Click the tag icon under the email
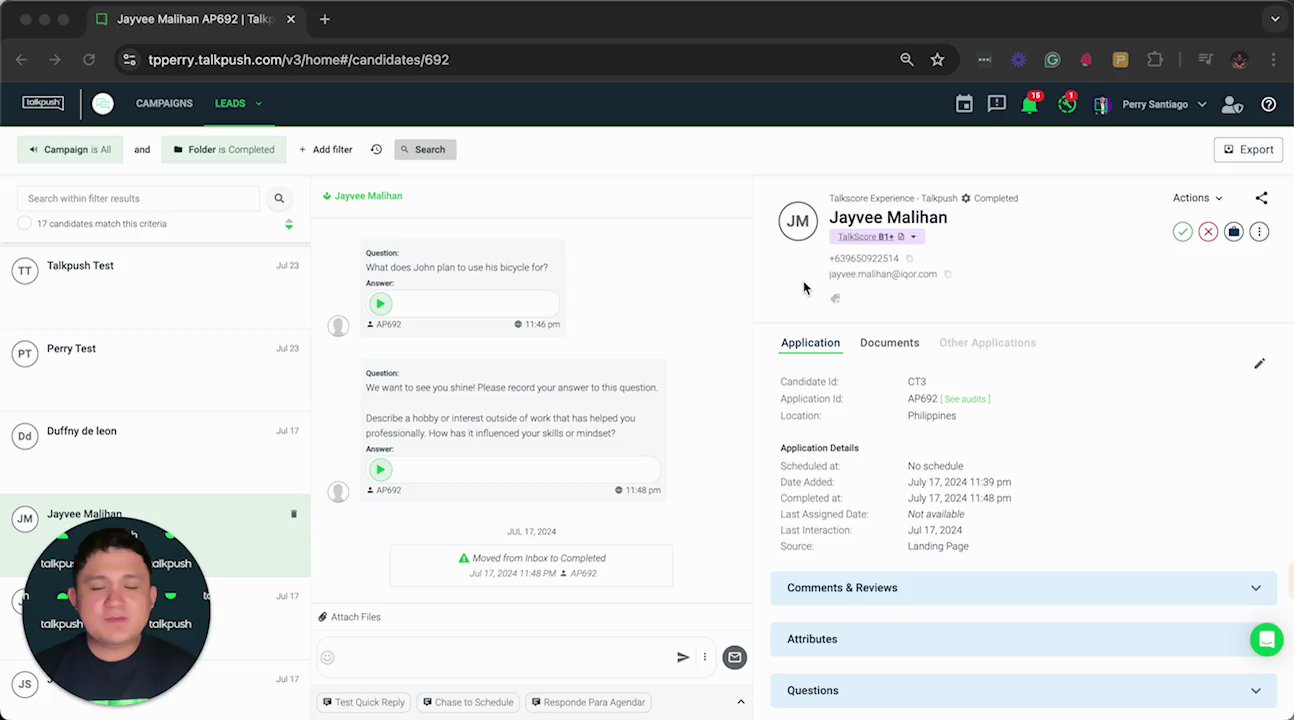The image size is (1294, 720). (x=835, y=298)
